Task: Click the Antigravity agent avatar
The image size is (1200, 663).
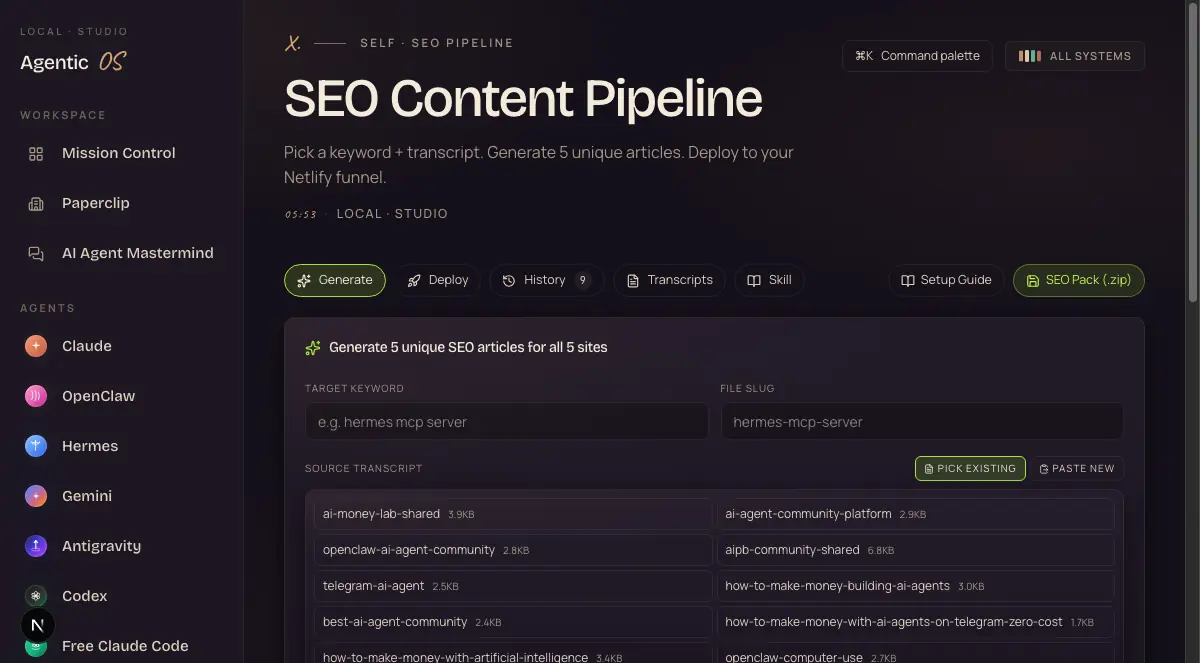Action: pyautogui.click(x=36, y=546)
